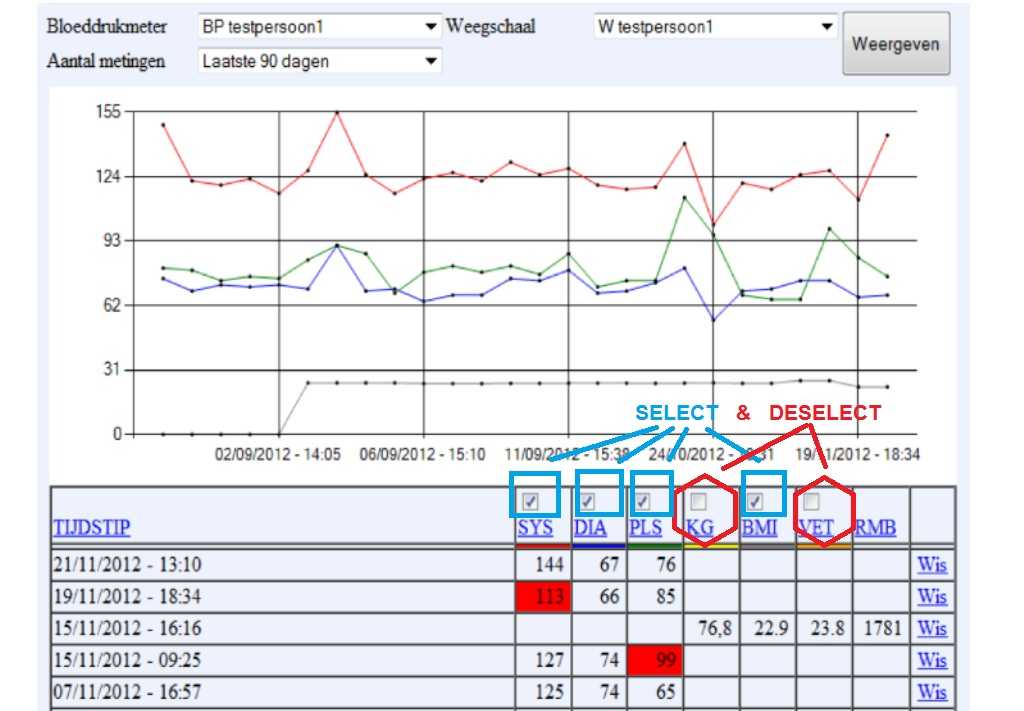Click the RMB column header link

coord(875,528)
